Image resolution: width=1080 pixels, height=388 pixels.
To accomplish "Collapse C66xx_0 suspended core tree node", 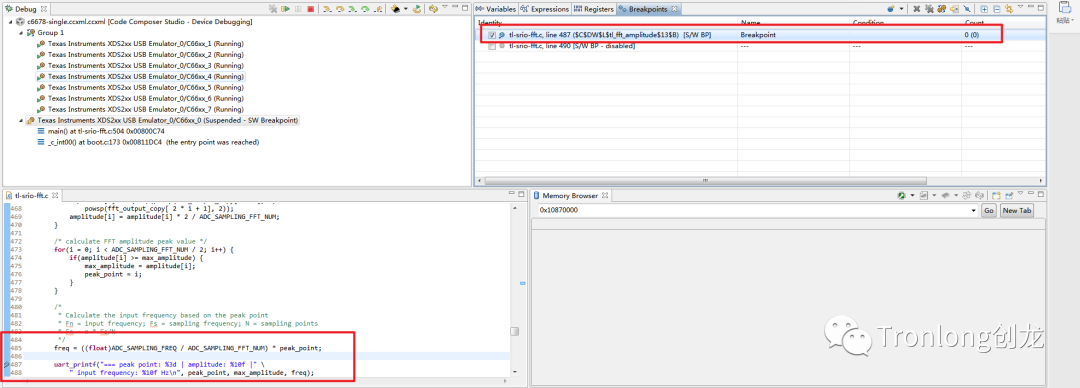I will pyautogui.click(x=21, y=120).
